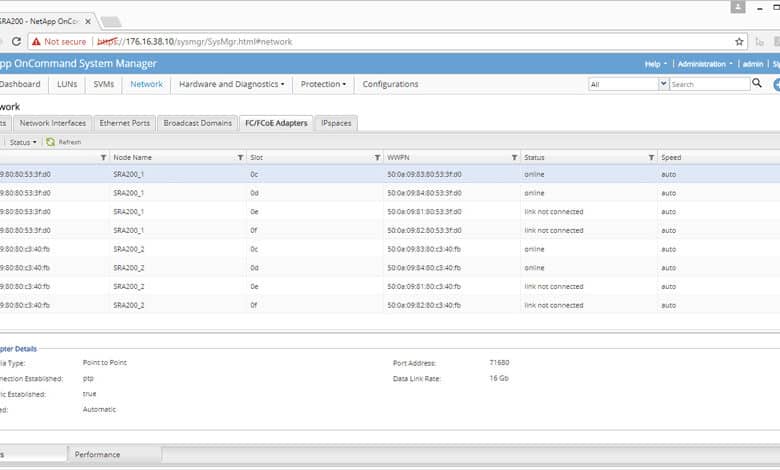
Task: Select row with WWPN 50:0a:09:83:80:53:3f:d0
Action: coord(390,174)
